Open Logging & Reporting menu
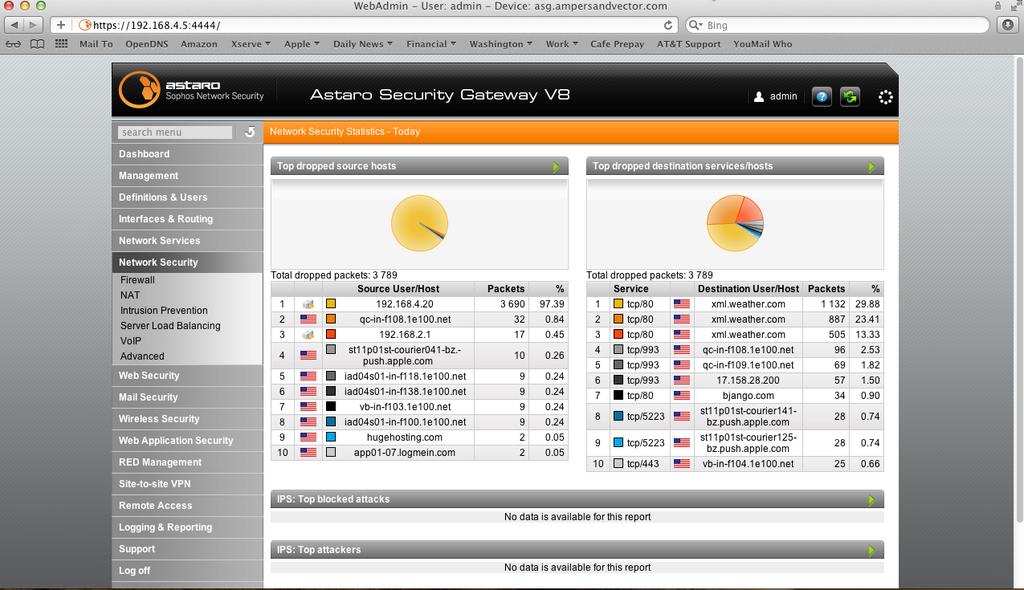This screenshot has height=590, width=1024. (187, 527)
